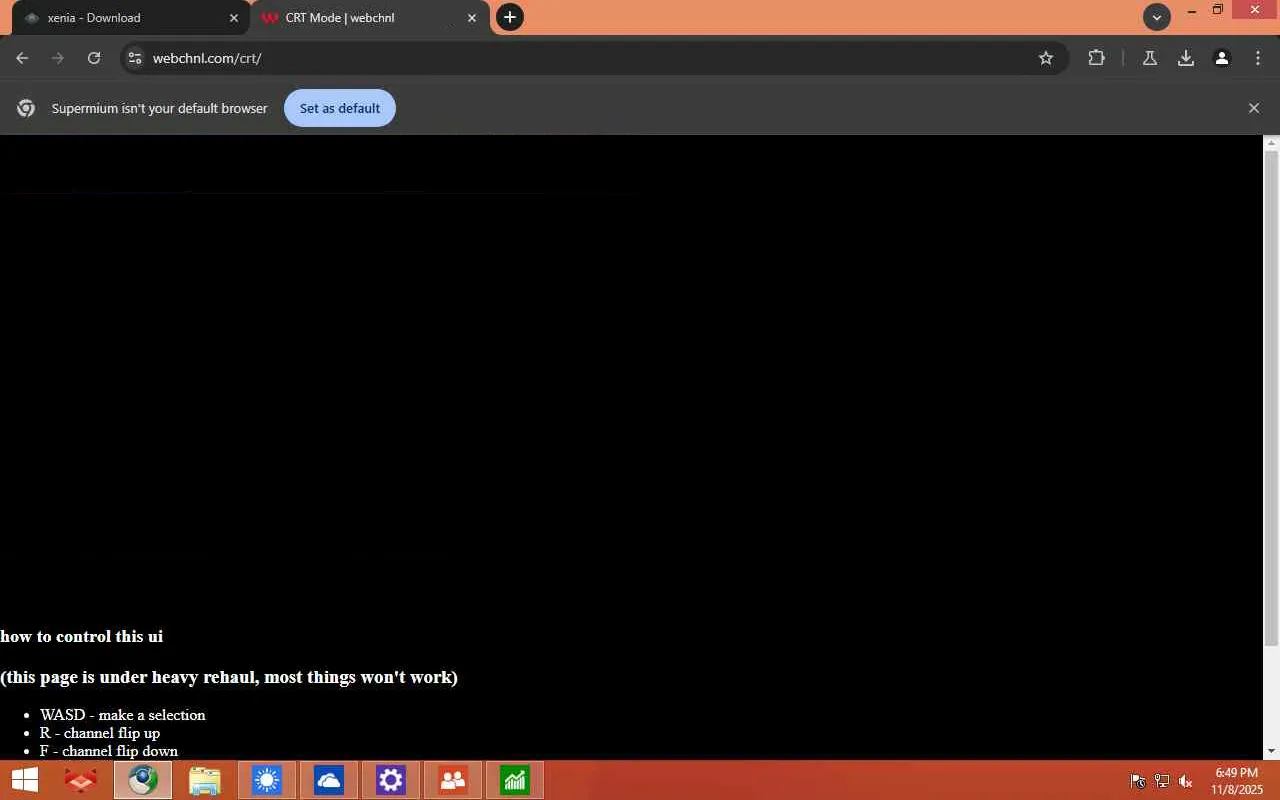This screenshot has height=800, width=1280.
Task: Open the Action Center flag tray icon
Action: click(x=1138, y=781)
